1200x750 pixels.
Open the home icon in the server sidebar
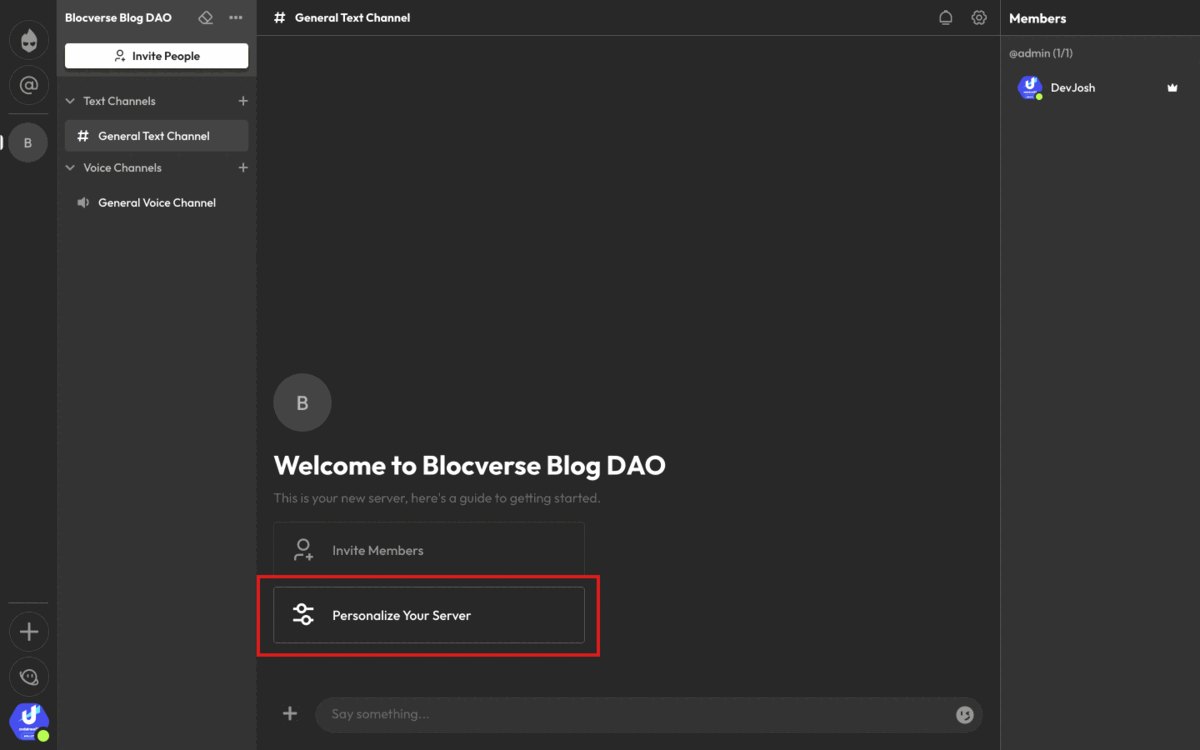(x=28, y=40)
